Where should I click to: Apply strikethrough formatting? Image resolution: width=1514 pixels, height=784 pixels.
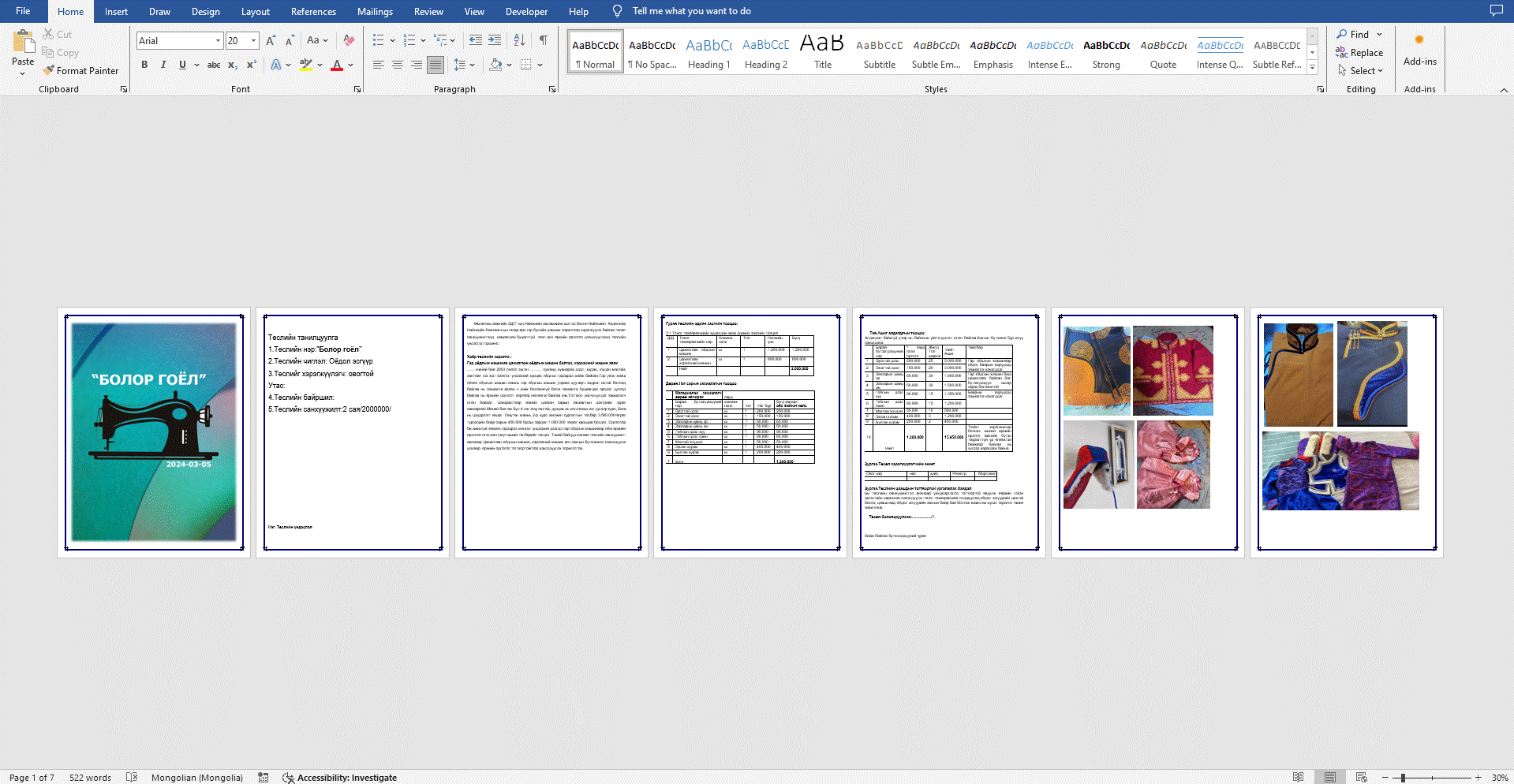point(214,65)
